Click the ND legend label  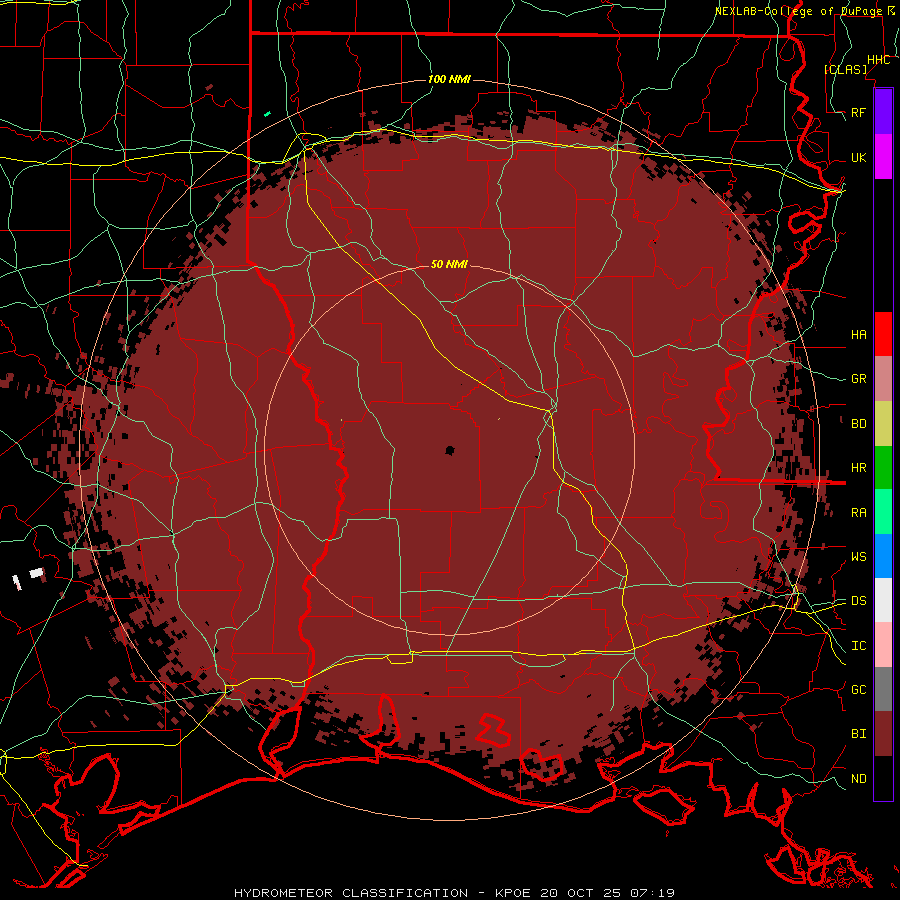click(x=859, y=778)
